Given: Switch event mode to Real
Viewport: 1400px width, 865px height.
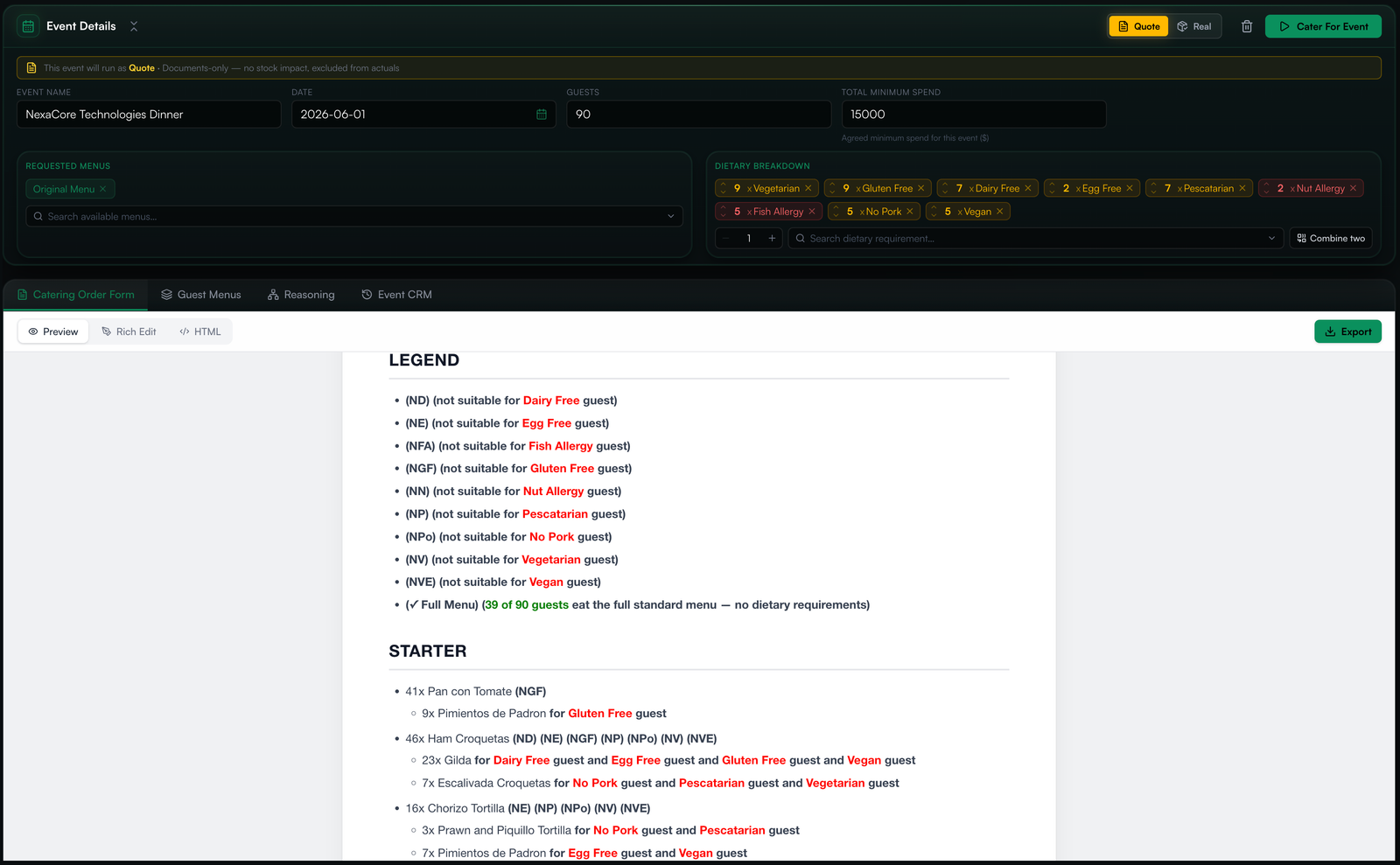Looking at the screenshot, I should pos(1194,26).
